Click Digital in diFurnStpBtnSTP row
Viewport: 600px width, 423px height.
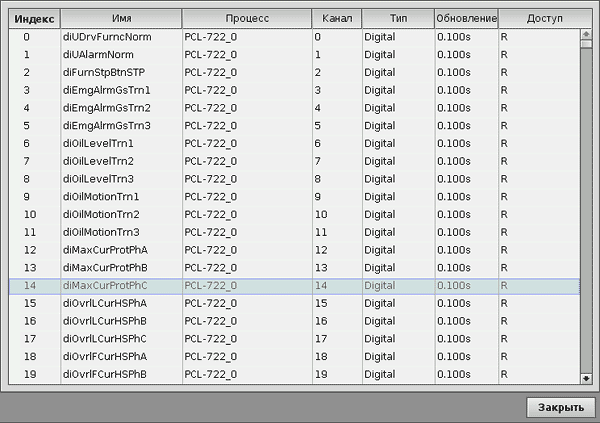click(x=380, y=73)
